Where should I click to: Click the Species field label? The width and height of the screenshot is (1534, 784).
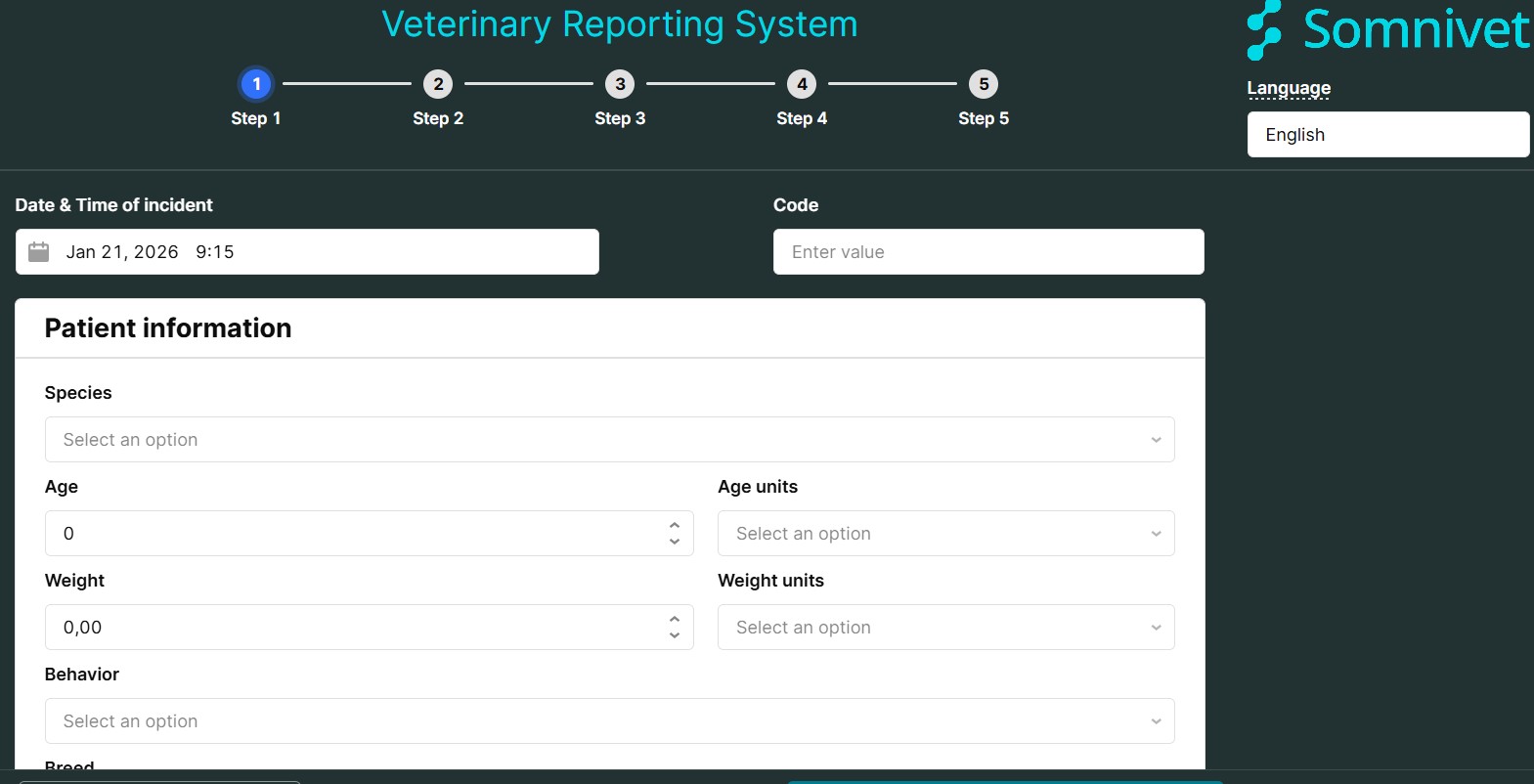click(x=78, y=393)
